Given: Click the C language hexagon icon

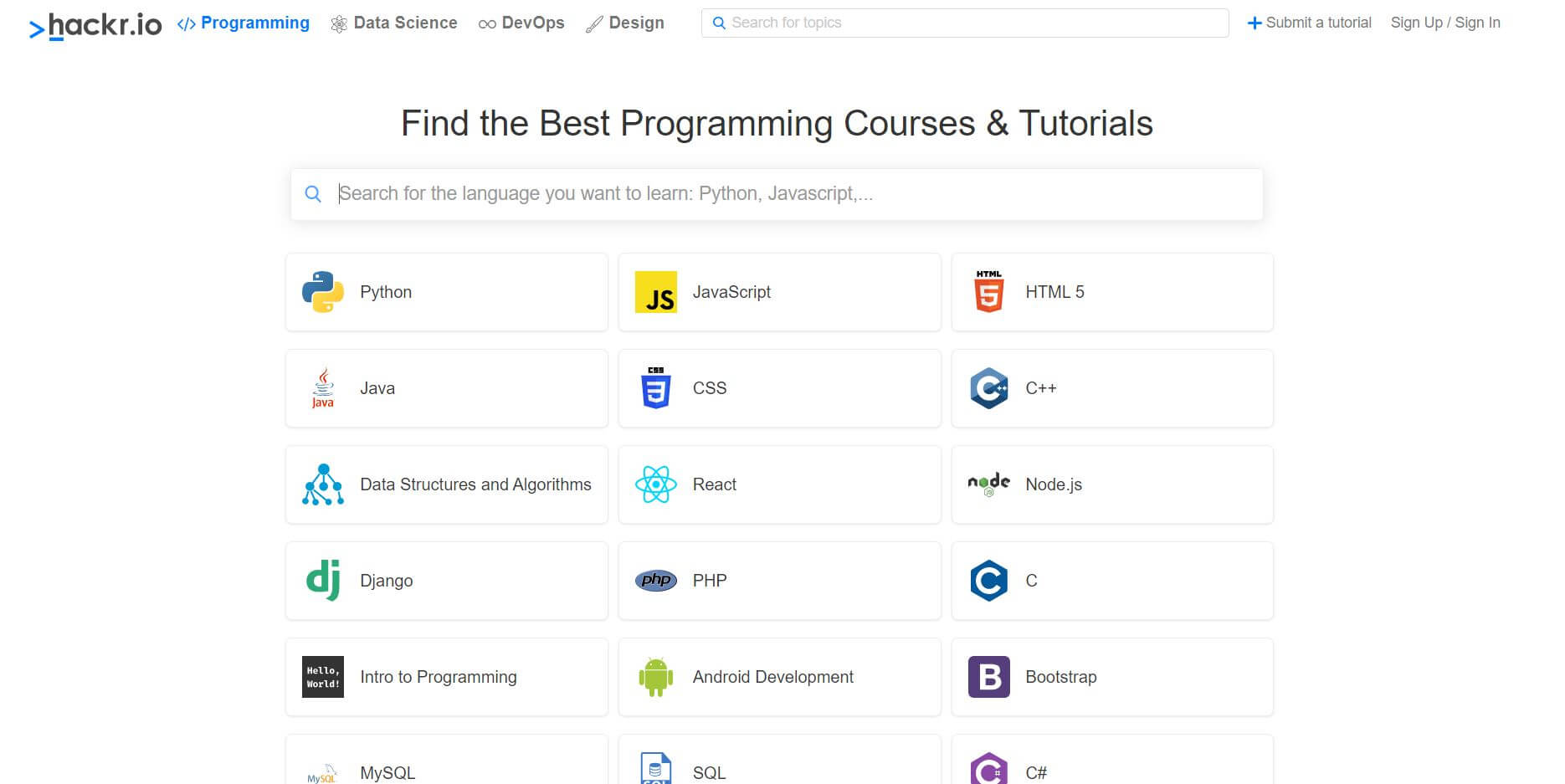Looking at the screenshot, I should pos(988,581).
